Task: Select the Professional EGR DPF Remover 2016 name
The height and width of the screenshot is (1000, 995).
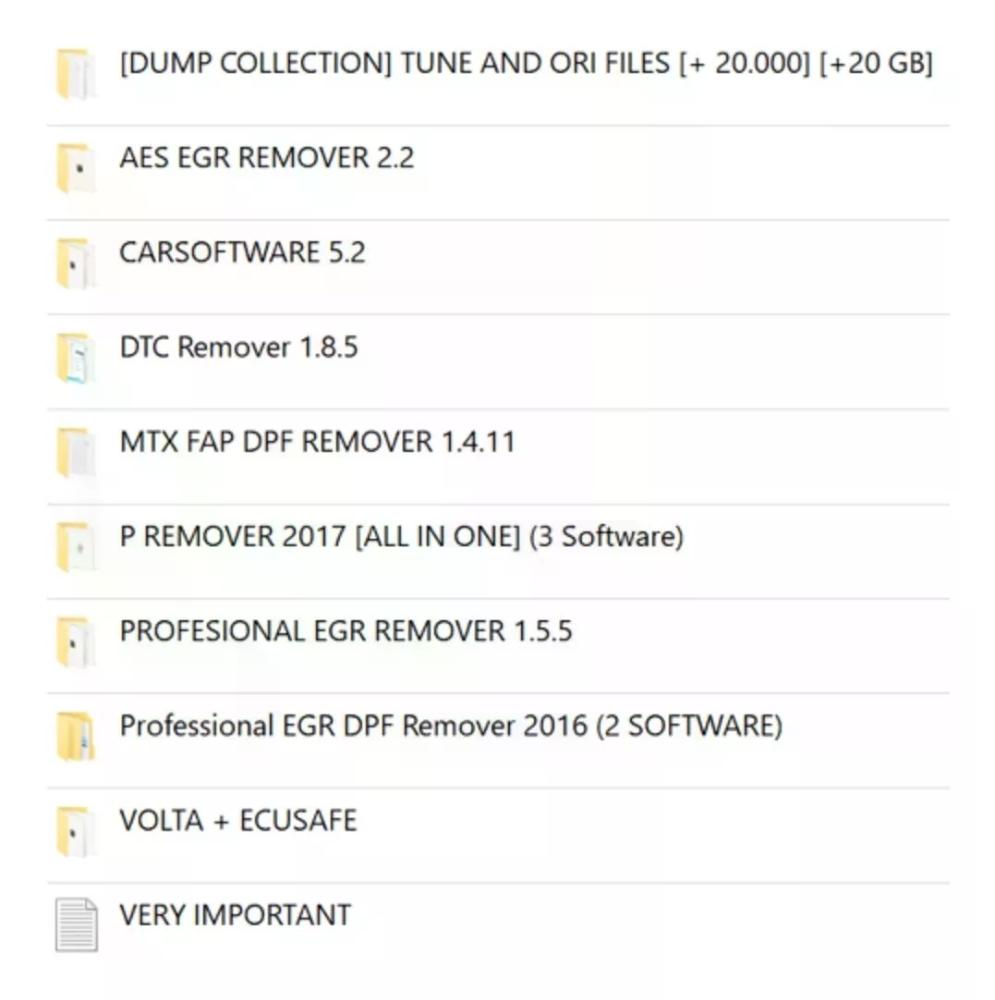Action: pyautogui.click(x=450, y=725)
